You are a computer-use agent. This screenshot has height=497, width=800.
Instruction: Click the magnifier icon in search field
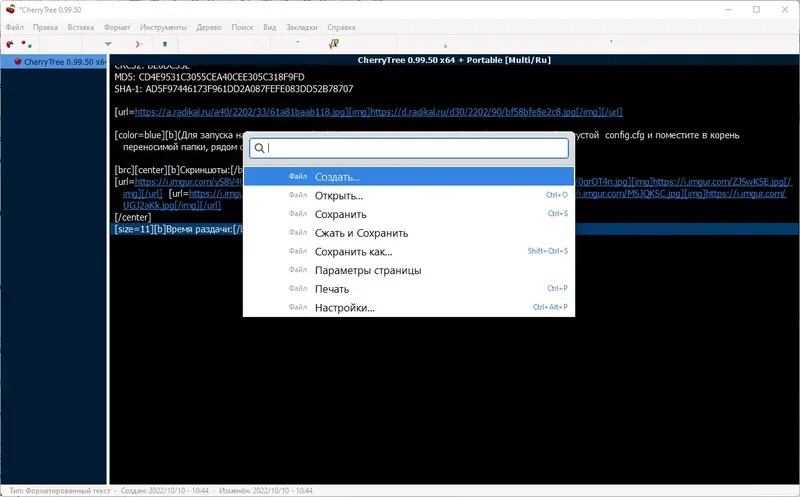point(259,148)
